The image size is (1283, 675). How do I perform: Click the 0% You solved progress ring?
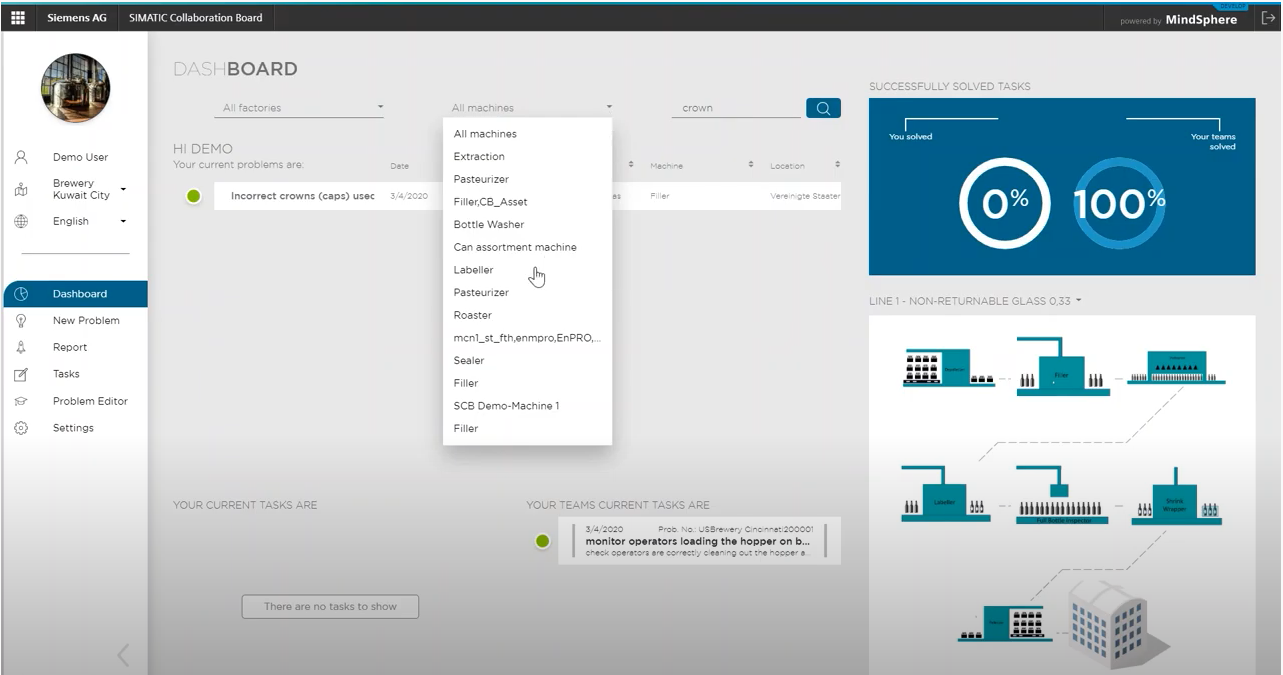(1005, 203)
